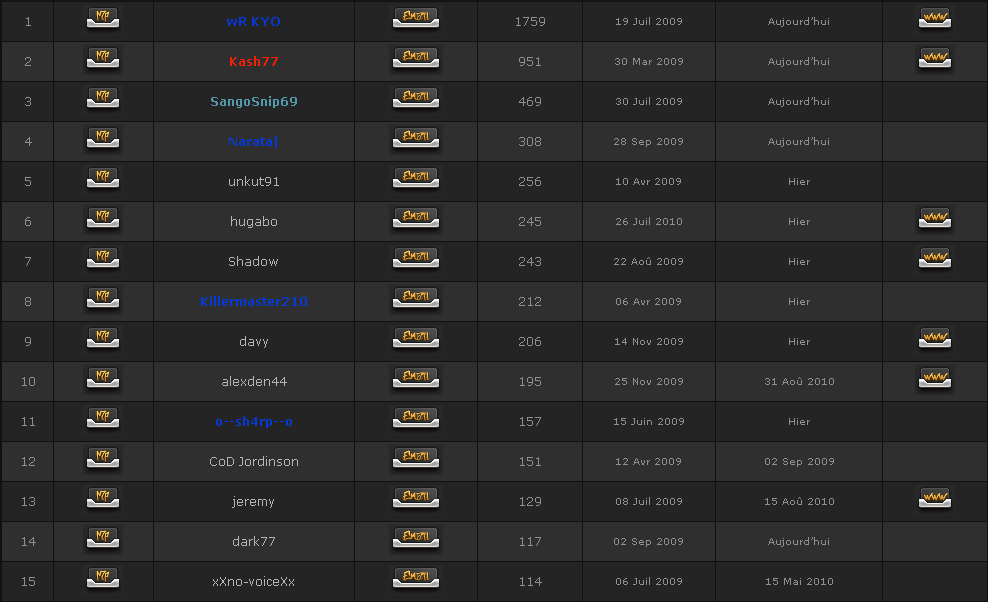Image resolution: width=988 pixels, height=602 pixels.
Task: Open hugabo's WWW website icon
Action: pyautogui.click(x=934, y=219)
